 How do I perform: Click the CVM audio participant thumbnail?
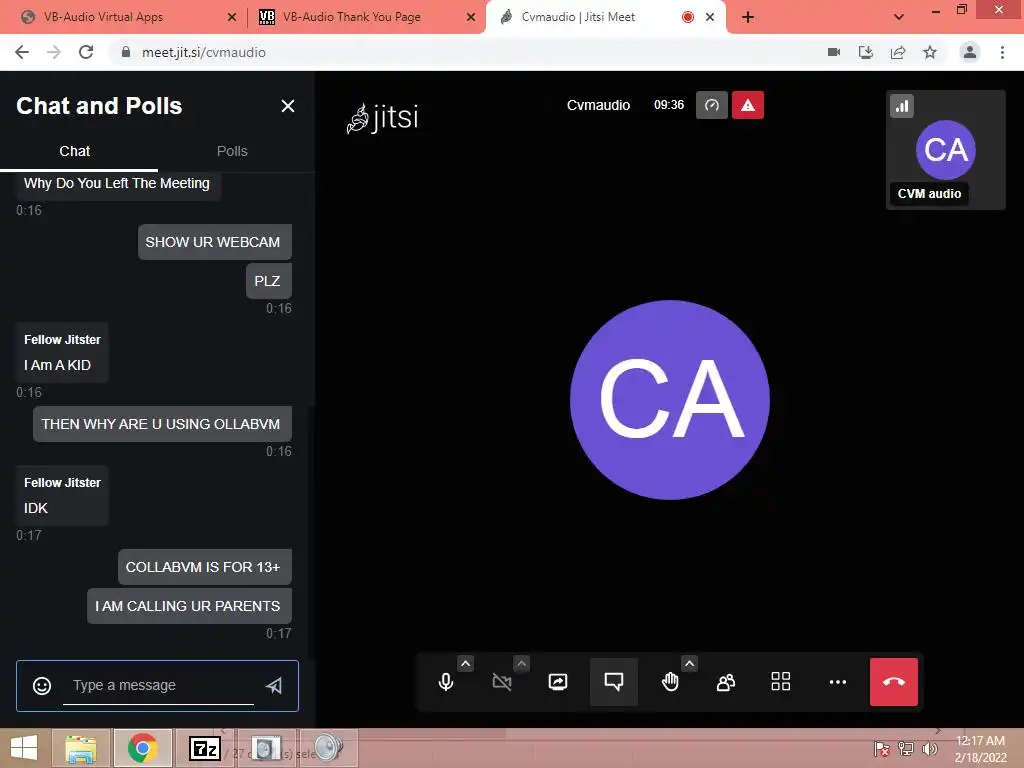[x=946, y=150]
